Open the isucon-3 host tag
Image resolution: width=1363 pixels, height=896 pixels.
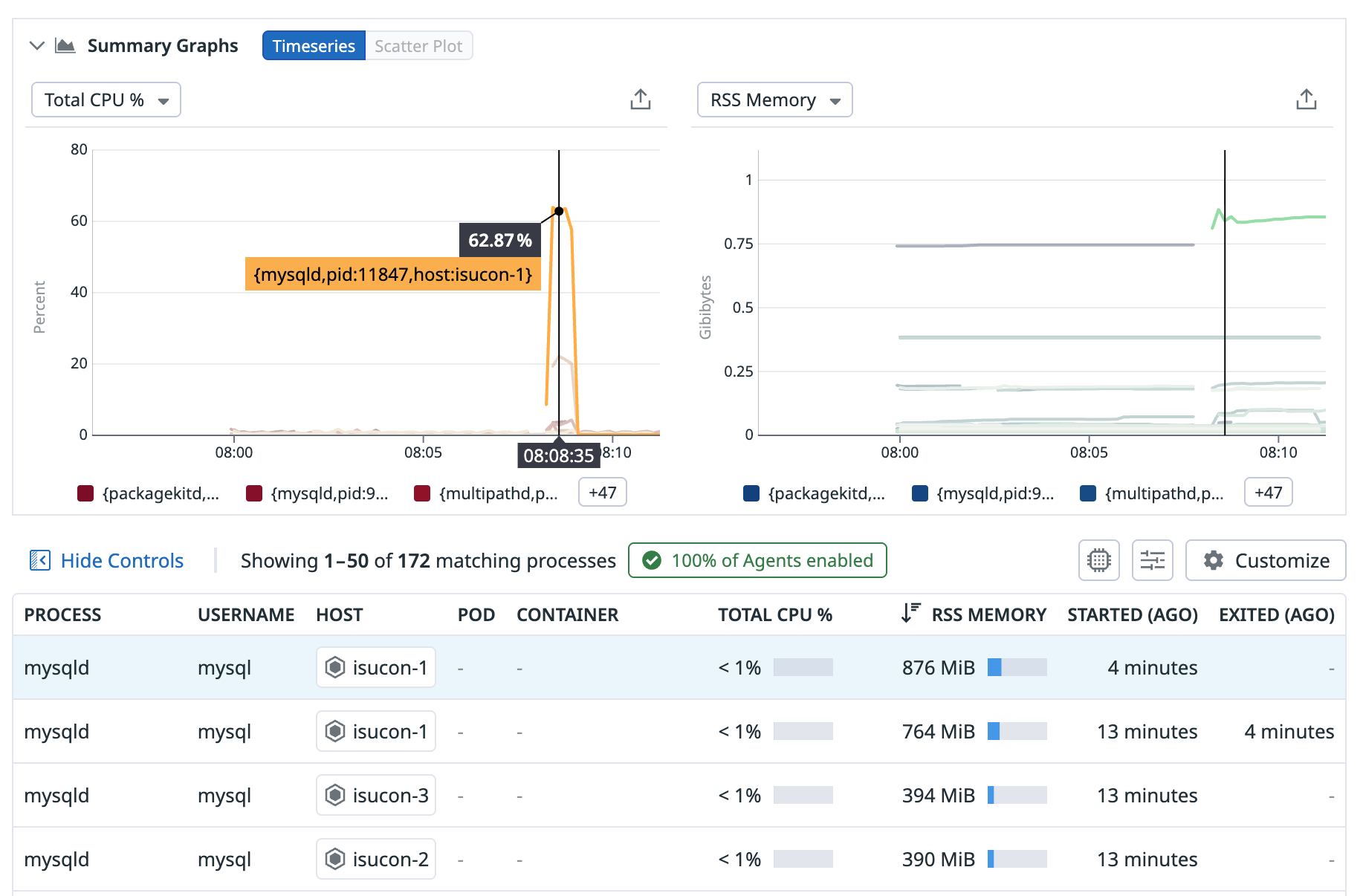(x=376, y=795)
